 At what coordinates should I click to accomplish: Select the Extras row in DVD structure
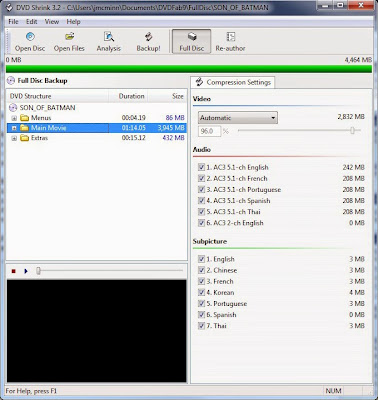coord(97,138)
